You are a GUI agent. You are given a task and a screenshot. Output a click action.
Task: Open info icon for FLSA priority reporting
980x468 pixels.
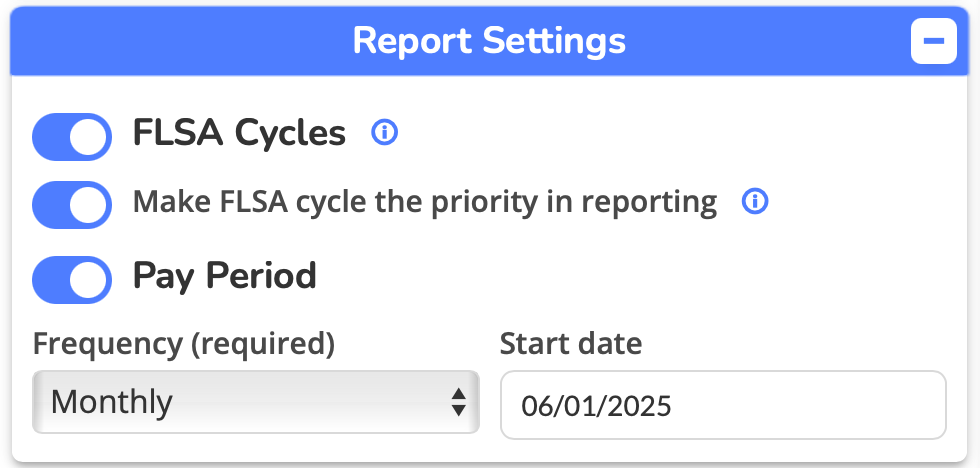[755, 203]
